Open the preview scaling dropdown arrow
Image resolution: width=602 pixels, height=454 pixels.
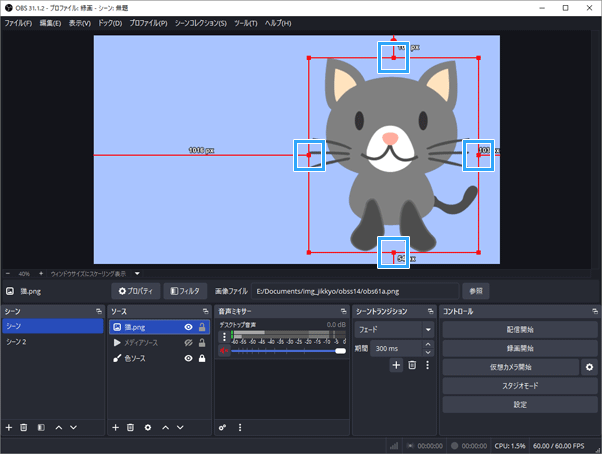point(137,274)
